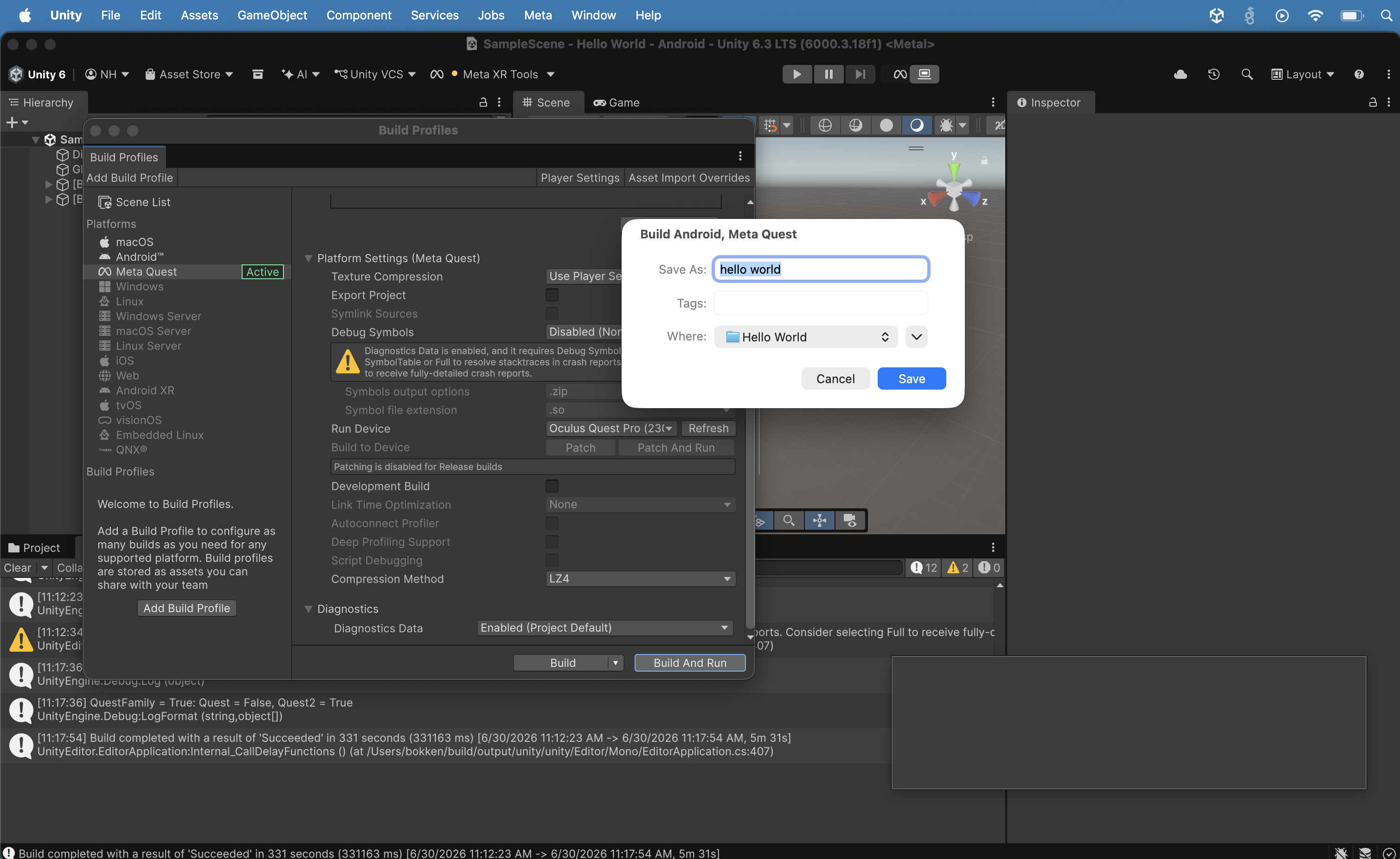
Task: Click the Add Build Profile button below welcome text
Action: tap(186, 609)
